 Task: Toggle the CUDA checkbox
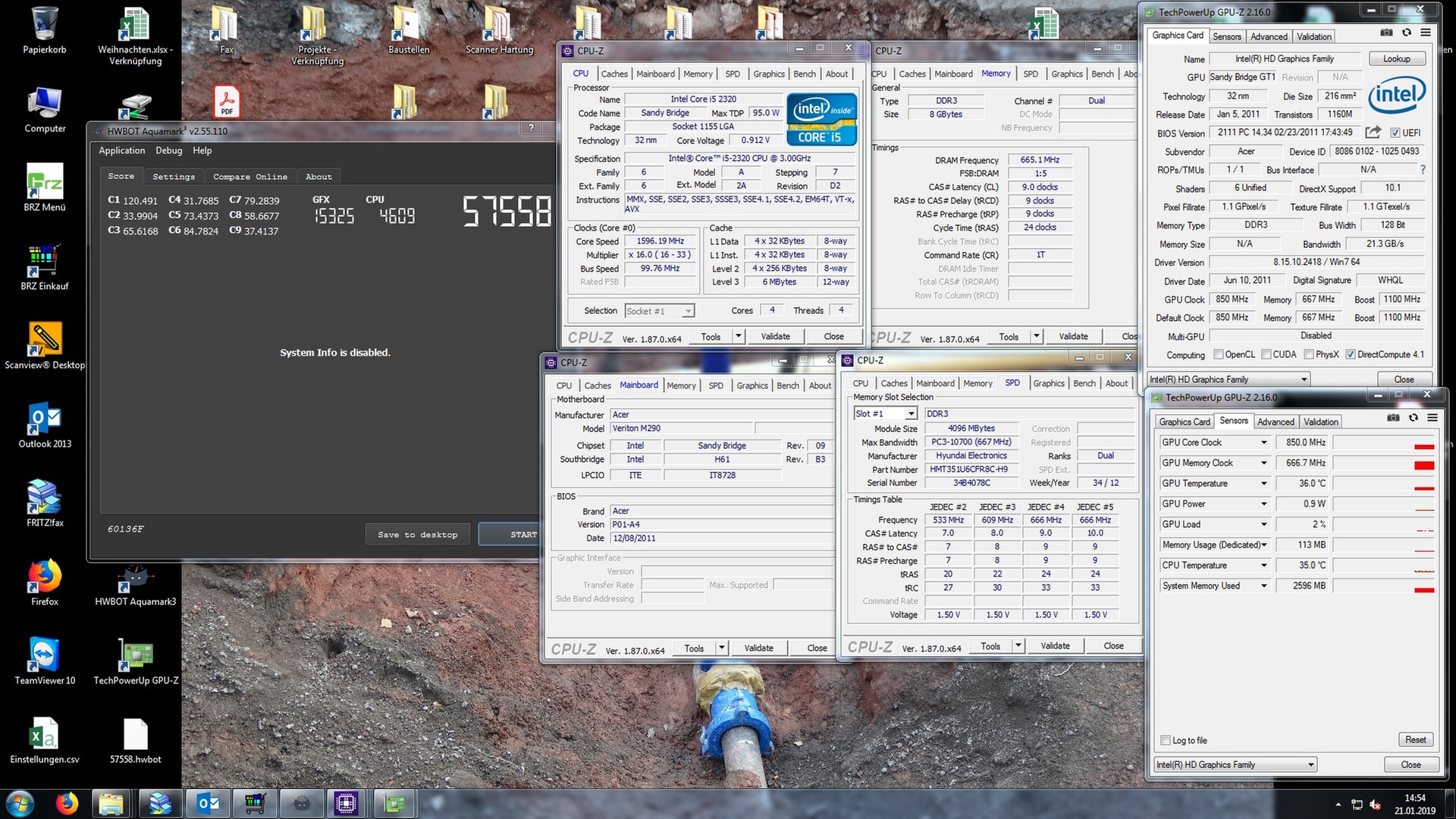click(x=1266, y=354)
